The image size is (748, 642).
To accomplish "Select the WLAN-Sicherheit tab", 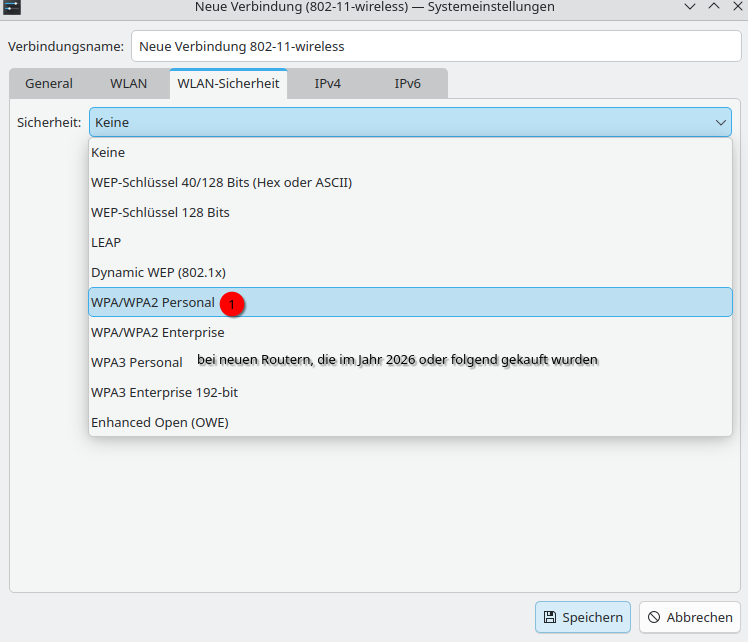I will pyautogui.click(x=228, y=84).
